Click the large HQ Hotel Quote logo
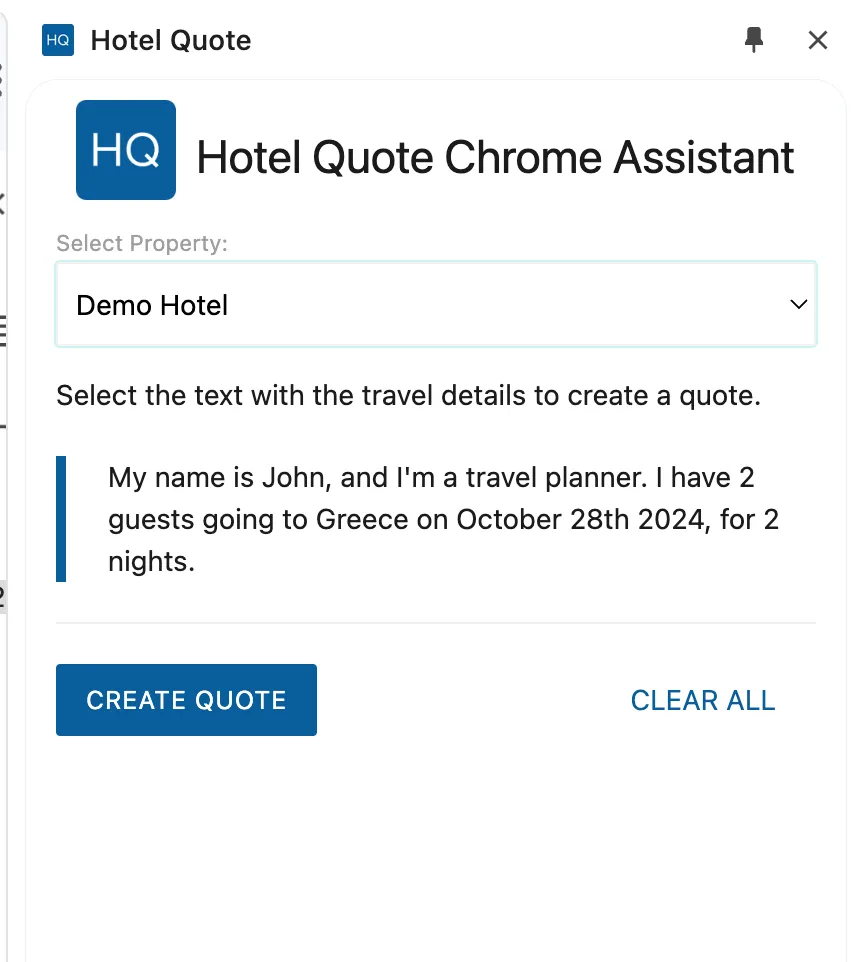 click(x=125, y=149)
